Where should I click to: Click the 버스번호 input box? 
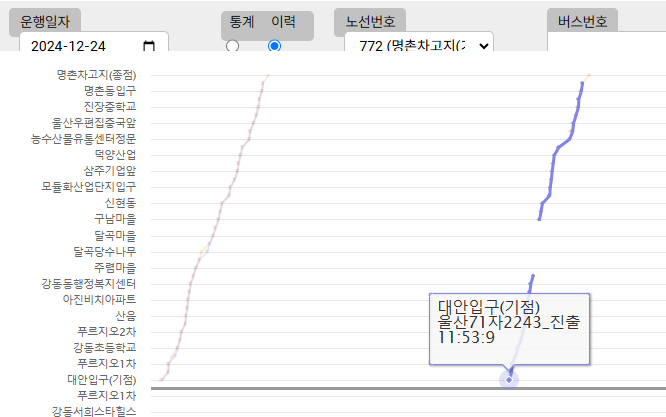click(x=607, y=46)
